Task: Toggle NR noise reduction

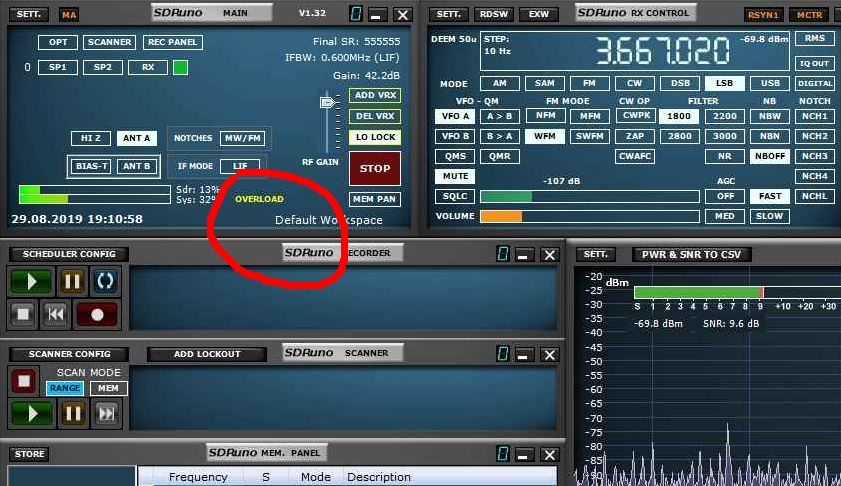Action: (725, 156)
